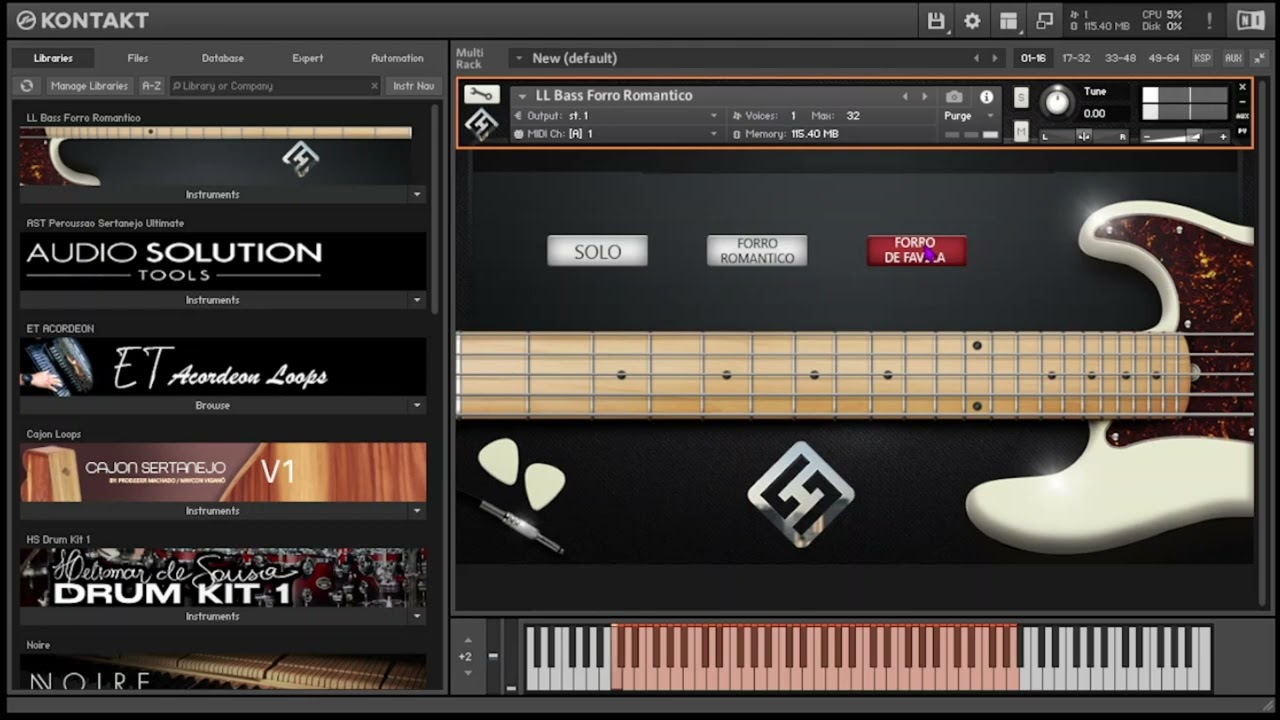Take a snapshot with the camera icon
Screen dimensions: 1280x720
954,97
